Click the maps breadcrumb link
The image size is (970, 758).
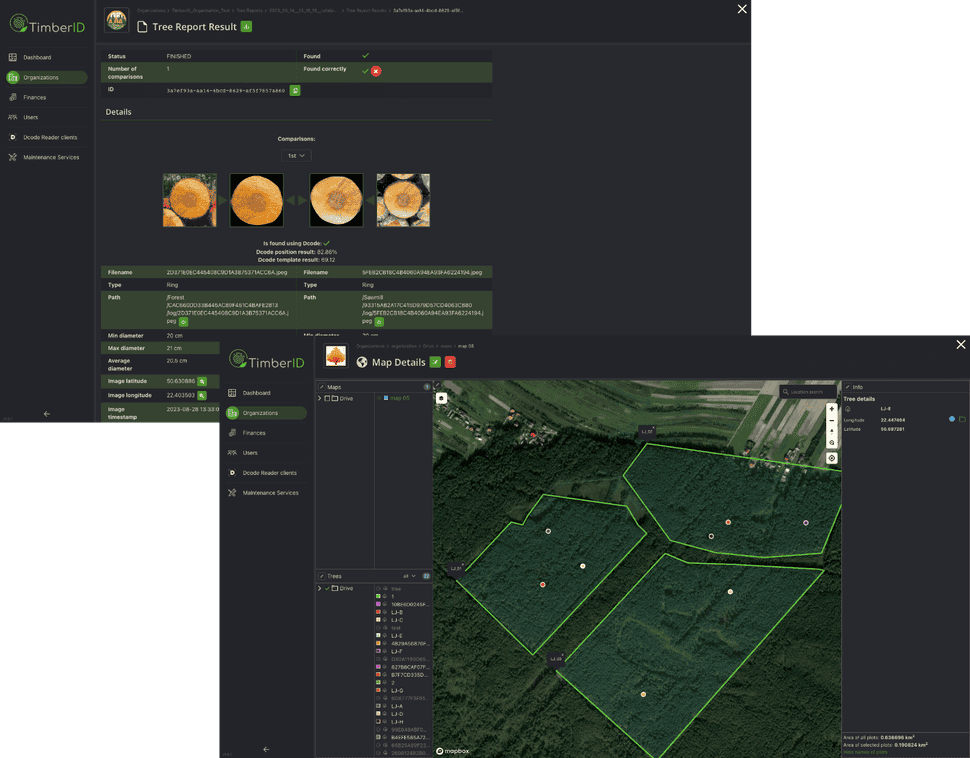pos(445,346)
